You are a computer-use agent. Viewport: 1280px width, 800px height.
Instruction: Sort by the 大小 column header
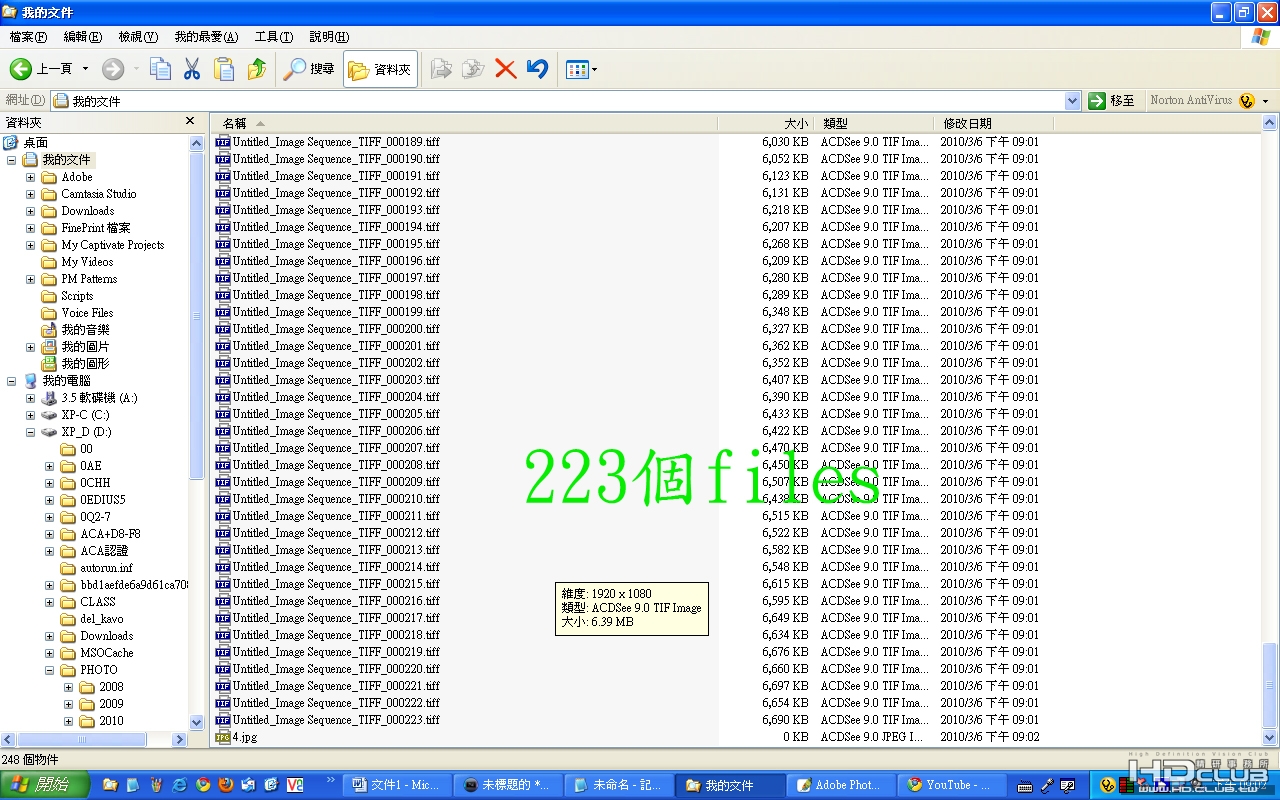click(x=765, y=123)
